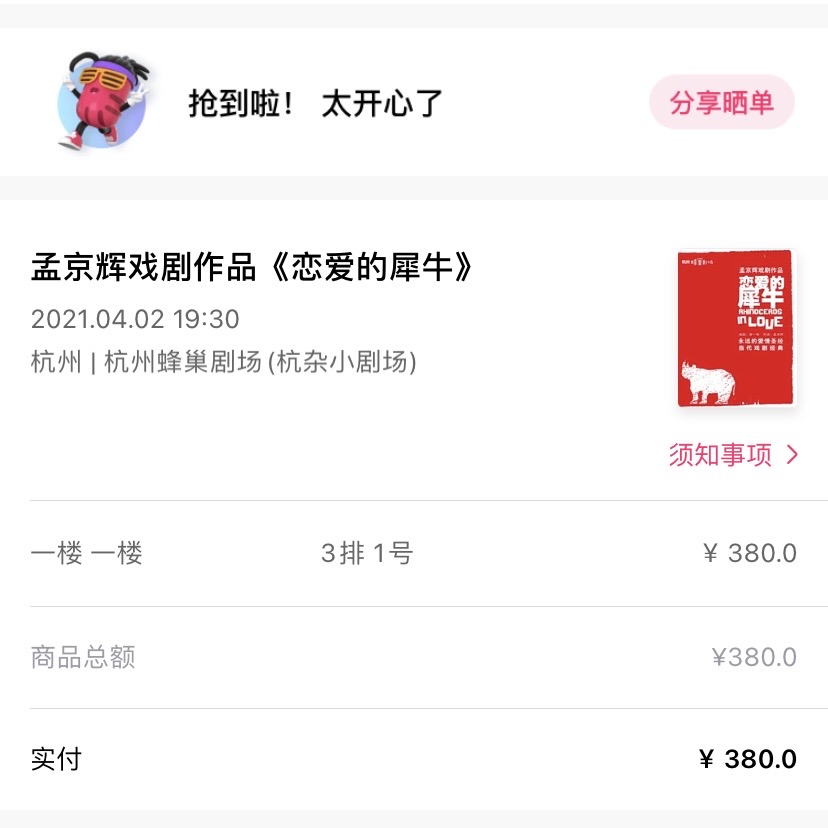The image size is (828, 828).
Task: Tap the dancing mascot avatar
Action: (x=102, y=103)
